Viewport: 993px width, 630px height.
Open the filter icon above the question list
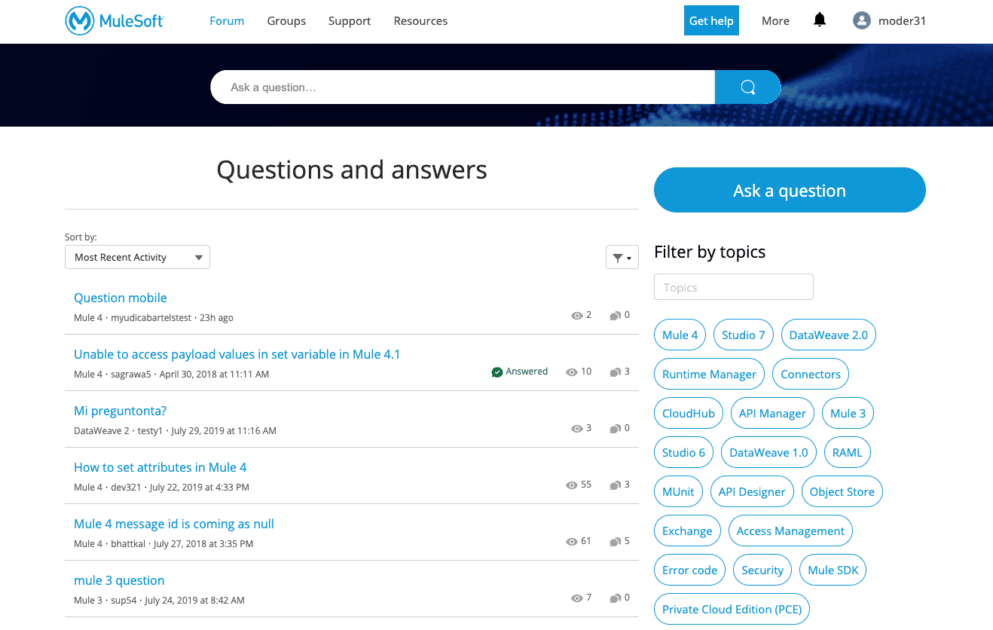tap(618, 257)
